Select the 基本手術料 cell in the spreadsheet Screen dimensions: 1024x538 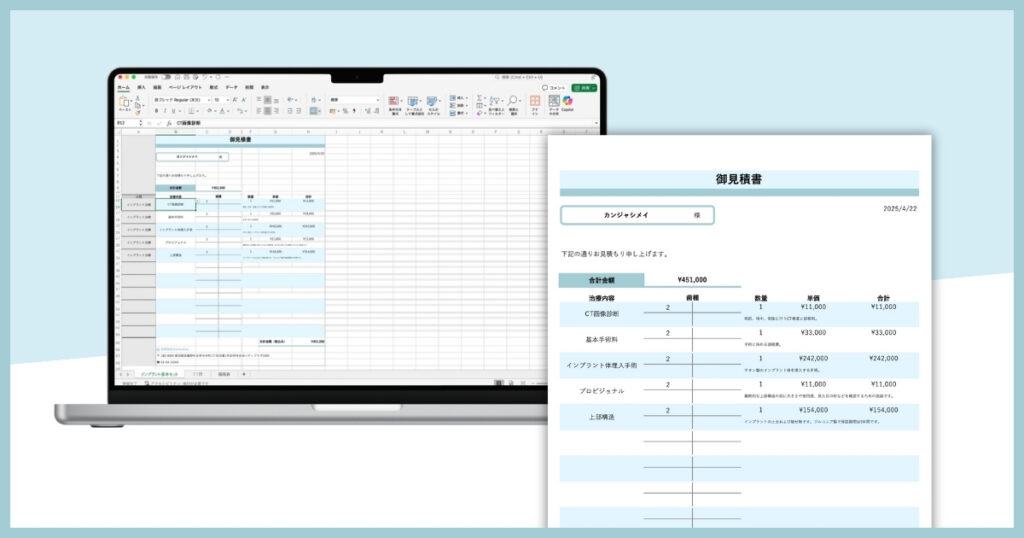[176, 217]
